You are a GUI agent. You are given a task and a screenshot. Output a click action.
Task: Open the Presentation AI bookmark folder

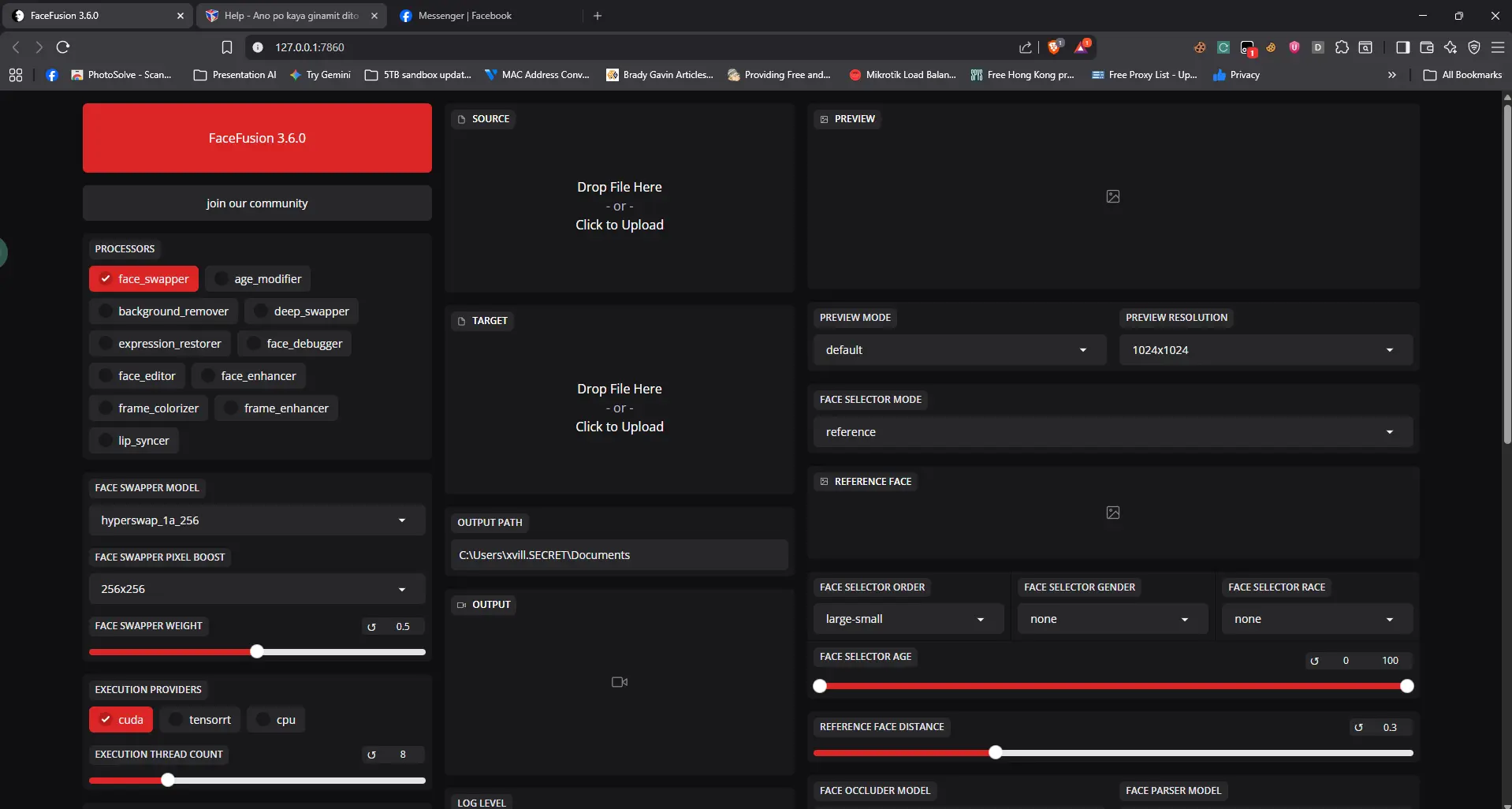235,75
